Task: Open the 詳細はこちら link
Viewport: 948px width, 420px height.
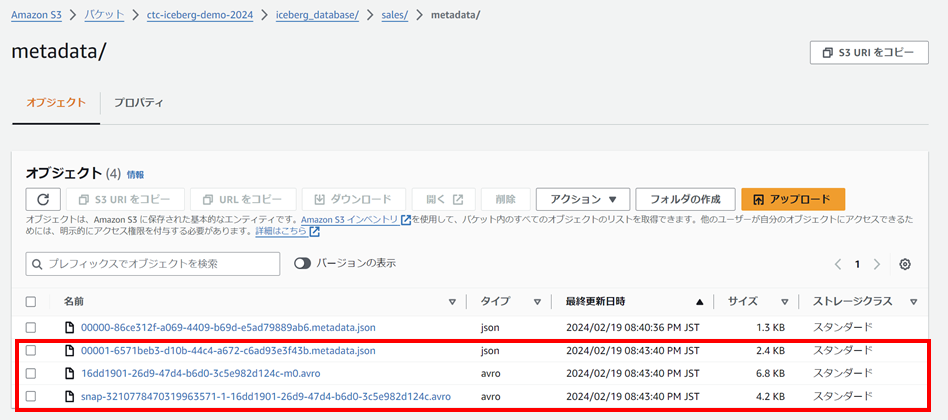Action: pyautogui.click(x=282, y=231)
